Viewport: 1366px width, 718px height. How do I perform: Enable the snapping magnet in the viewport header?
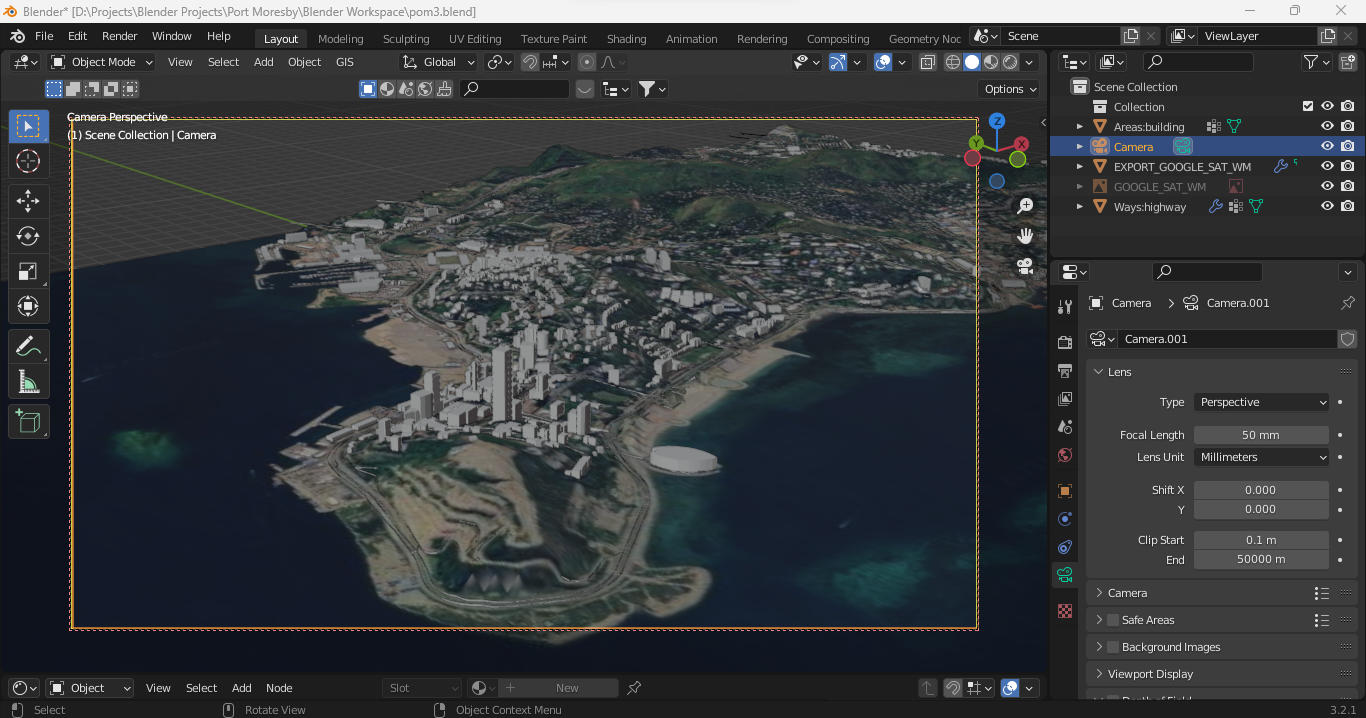pos(530,62)
